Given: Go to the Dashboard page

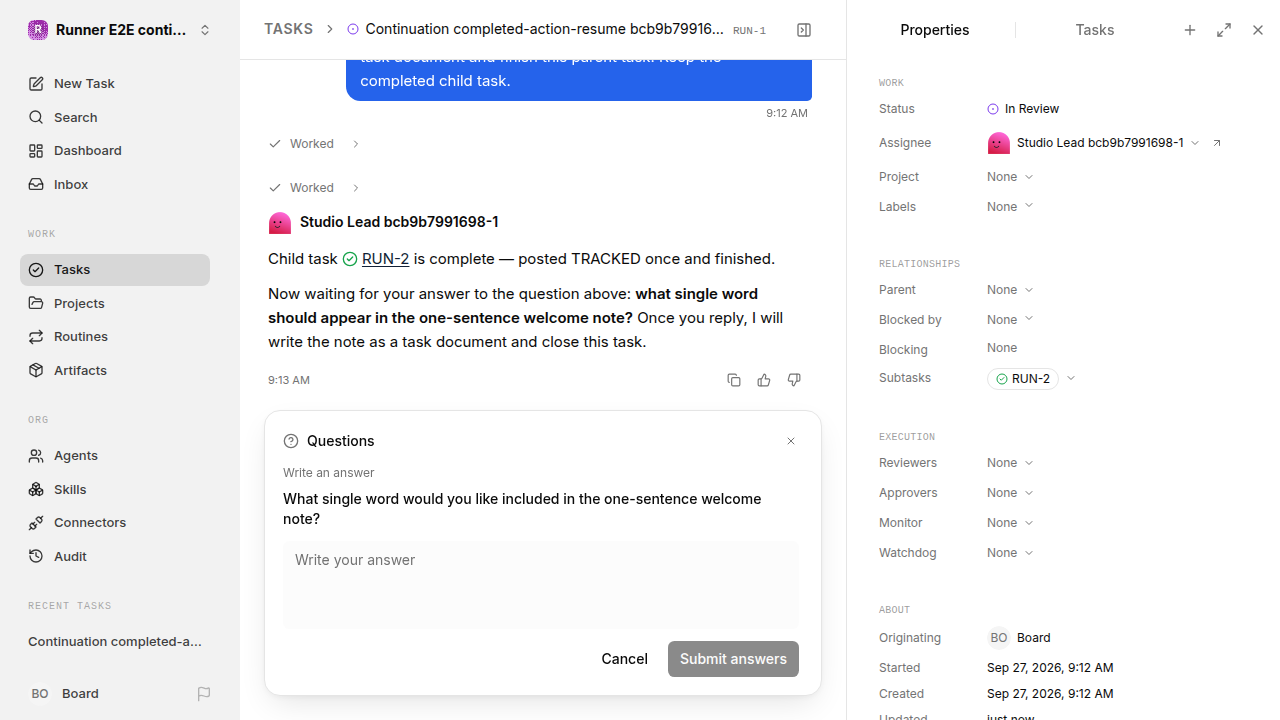Looking at the screenshot, I should [115, 150].
